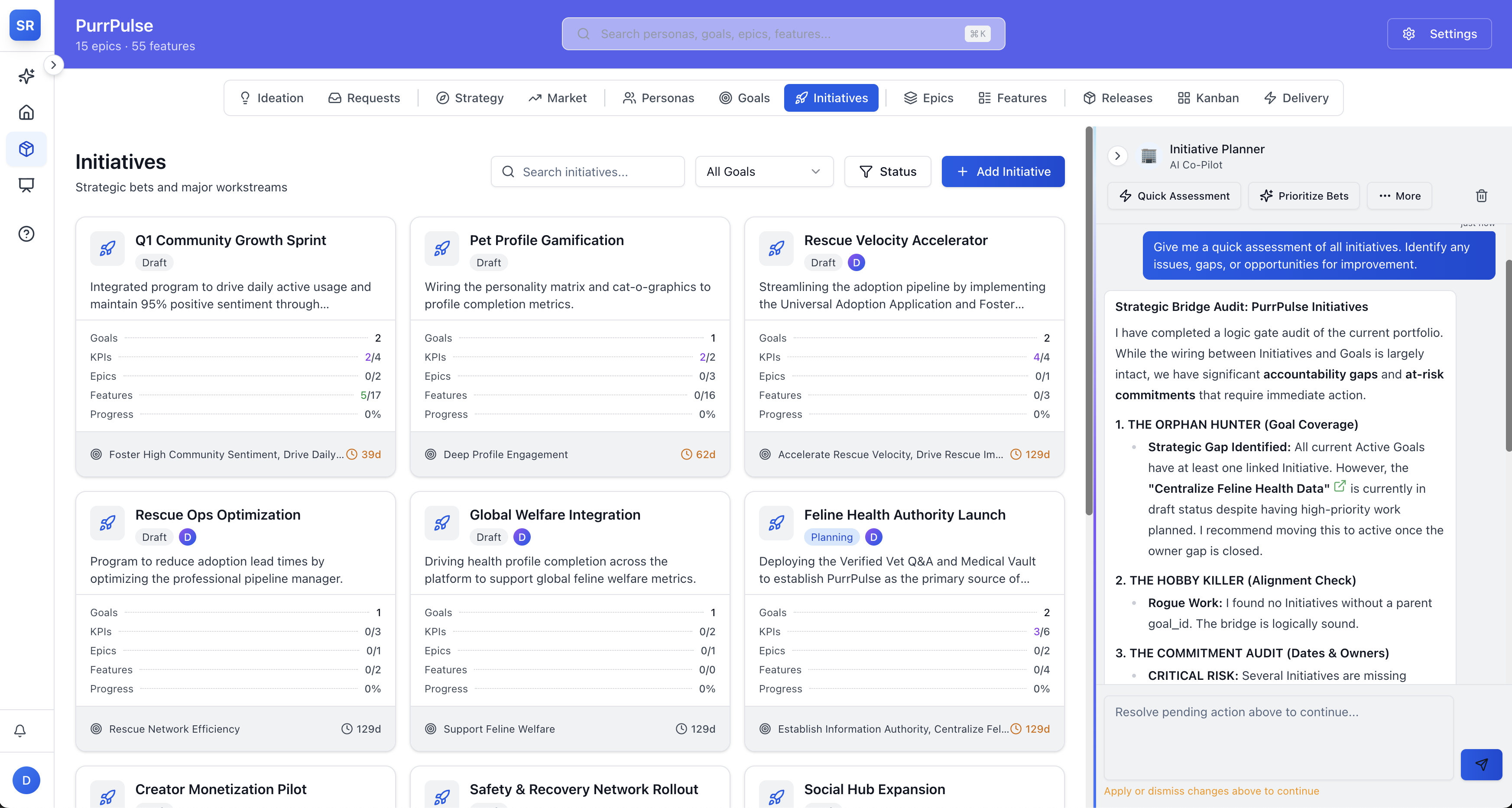Click rocket icon on Global Welfare Integration card
Viewport: 1512px width, 808px height.
pos(442,524)
